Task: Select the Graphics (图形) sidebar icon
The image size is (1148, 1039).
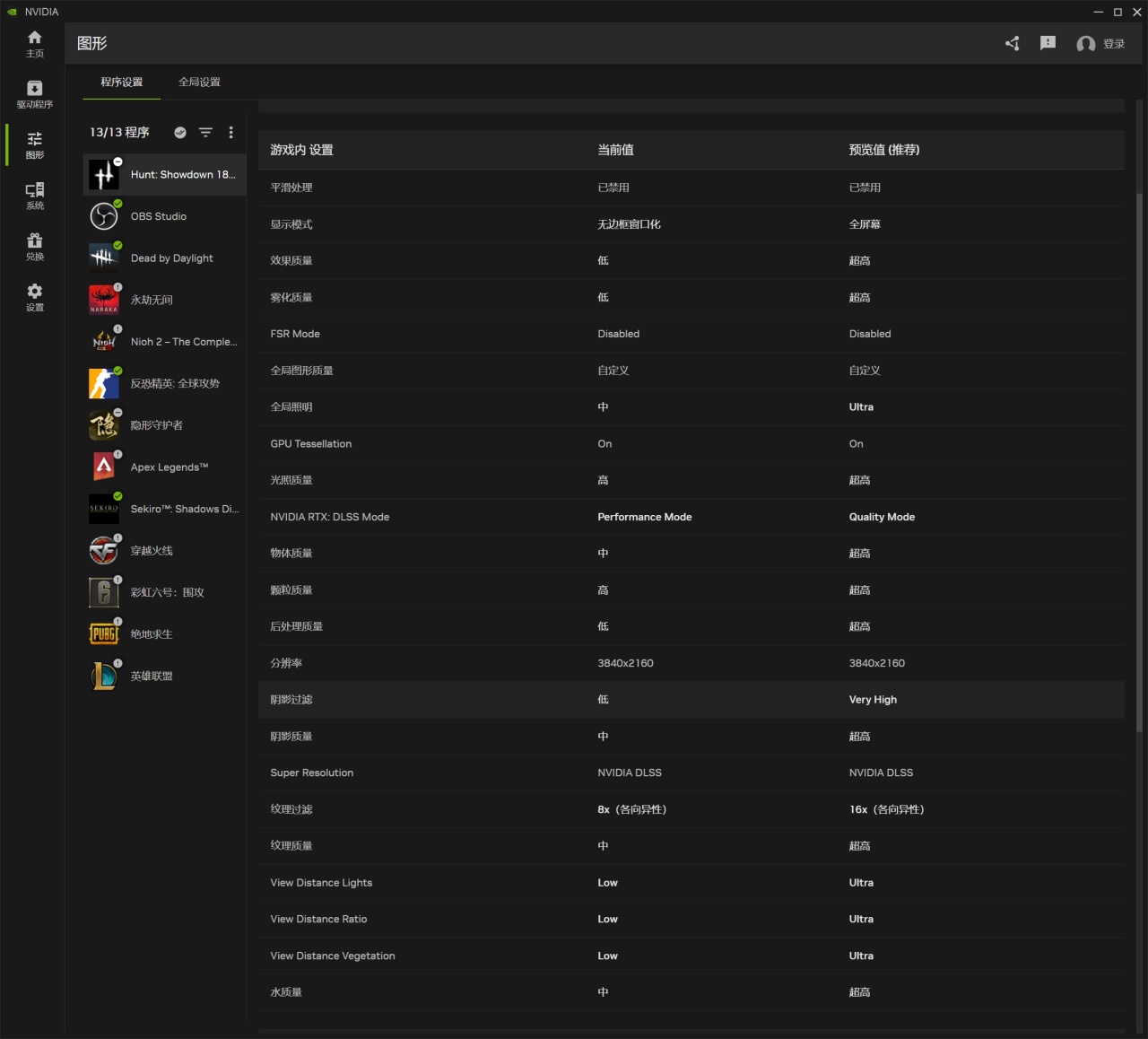Action: pos(34,138)
